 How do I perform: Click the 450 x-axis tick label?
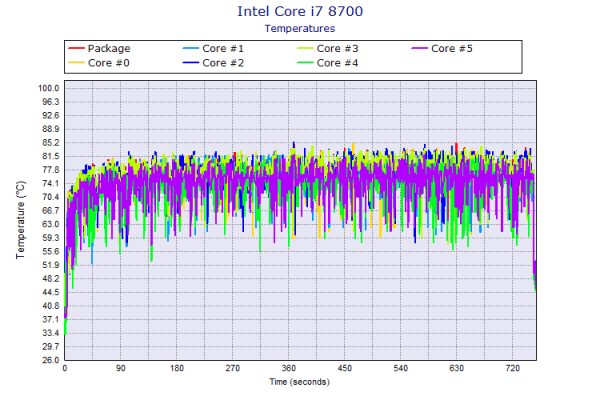(344, 368)
